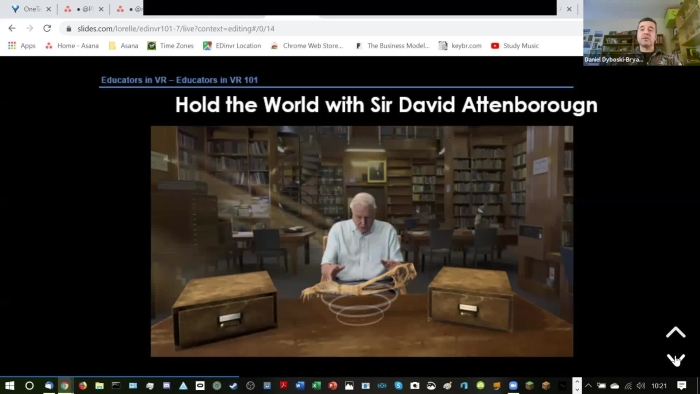Go to previous slide with up arrow
Viewport: 700px width, 394px height.
click(675, 332)
